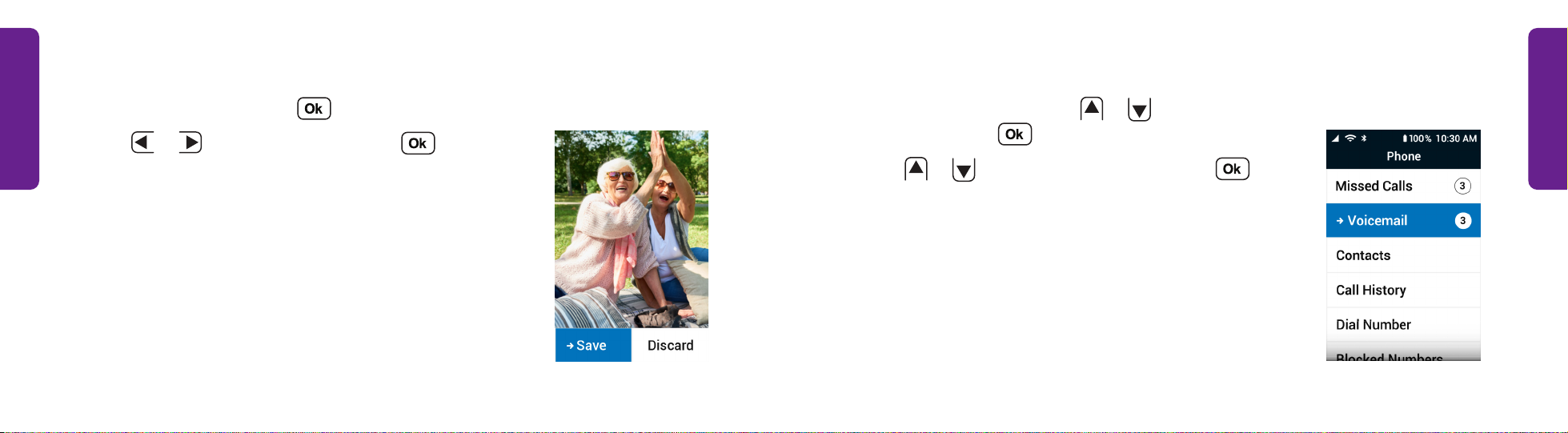Click the 100% battery indicator
Screen dimensions: 1568x433
point(1417,138)
